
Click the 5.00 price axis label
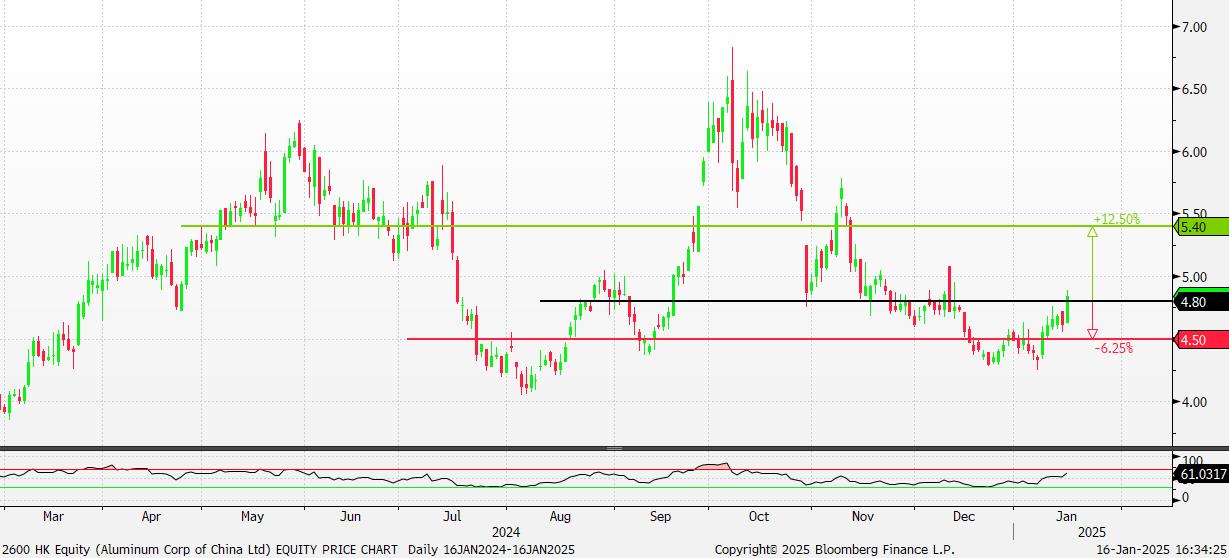click(1195, 277)
